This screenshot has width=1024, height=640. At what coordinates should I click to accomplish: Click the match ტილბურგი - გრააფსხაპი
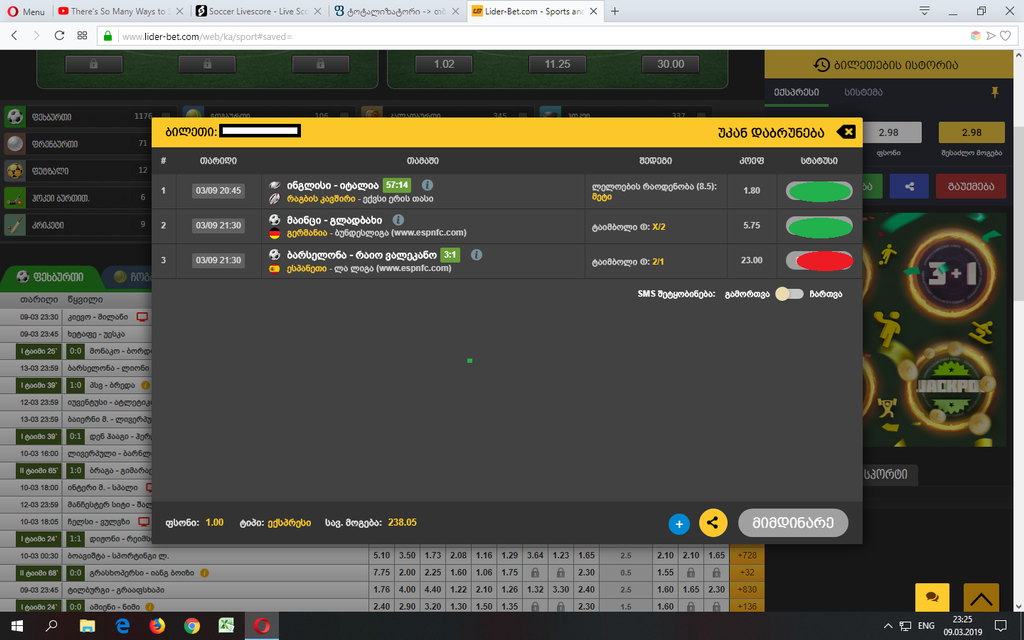(x=116, y=590)
